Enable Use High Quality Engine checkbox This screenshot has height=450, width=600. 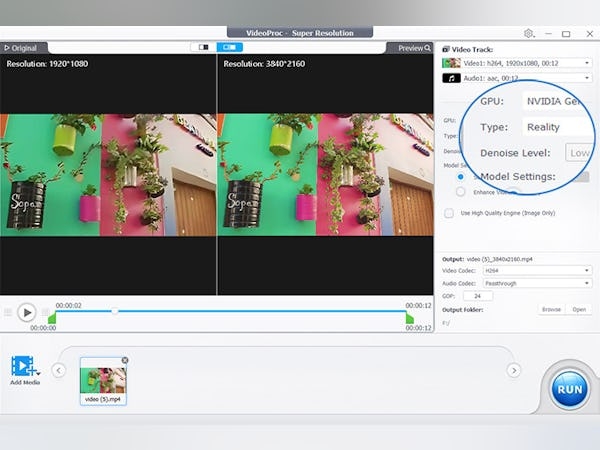(x=449, y=213)
